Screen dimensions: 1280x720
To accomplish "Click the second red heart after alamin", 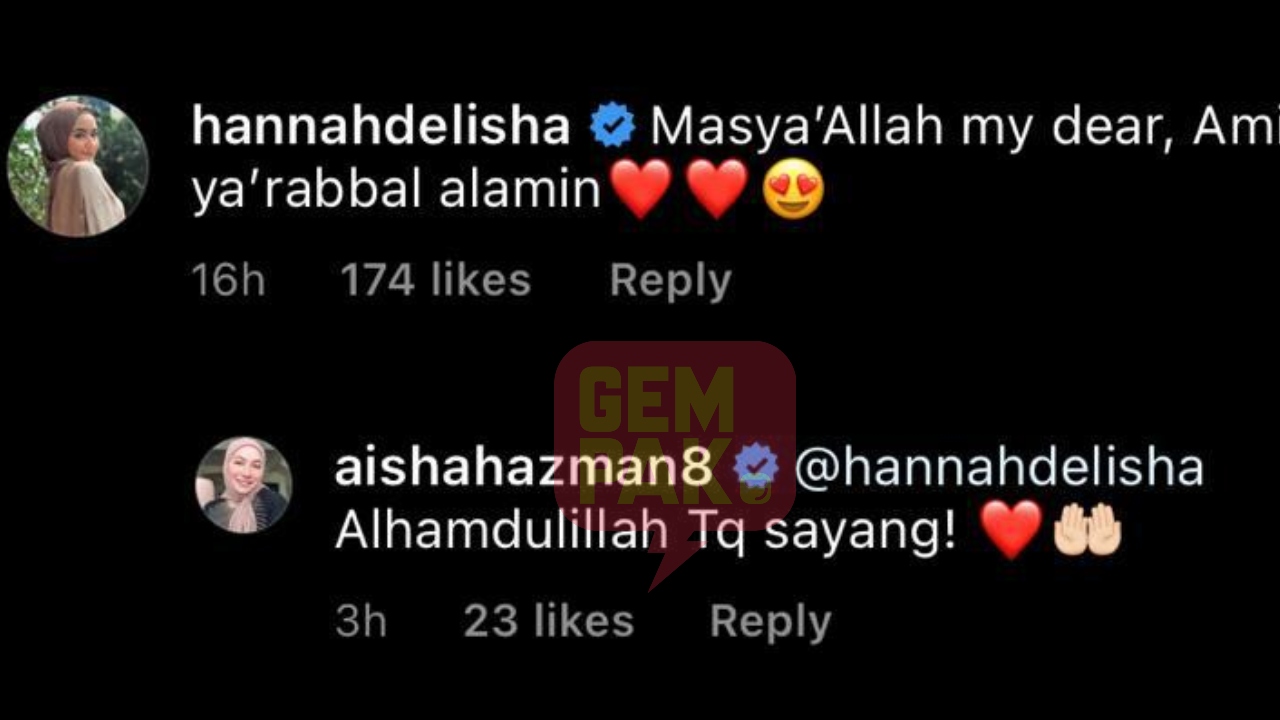I will (x=717, y=190).
